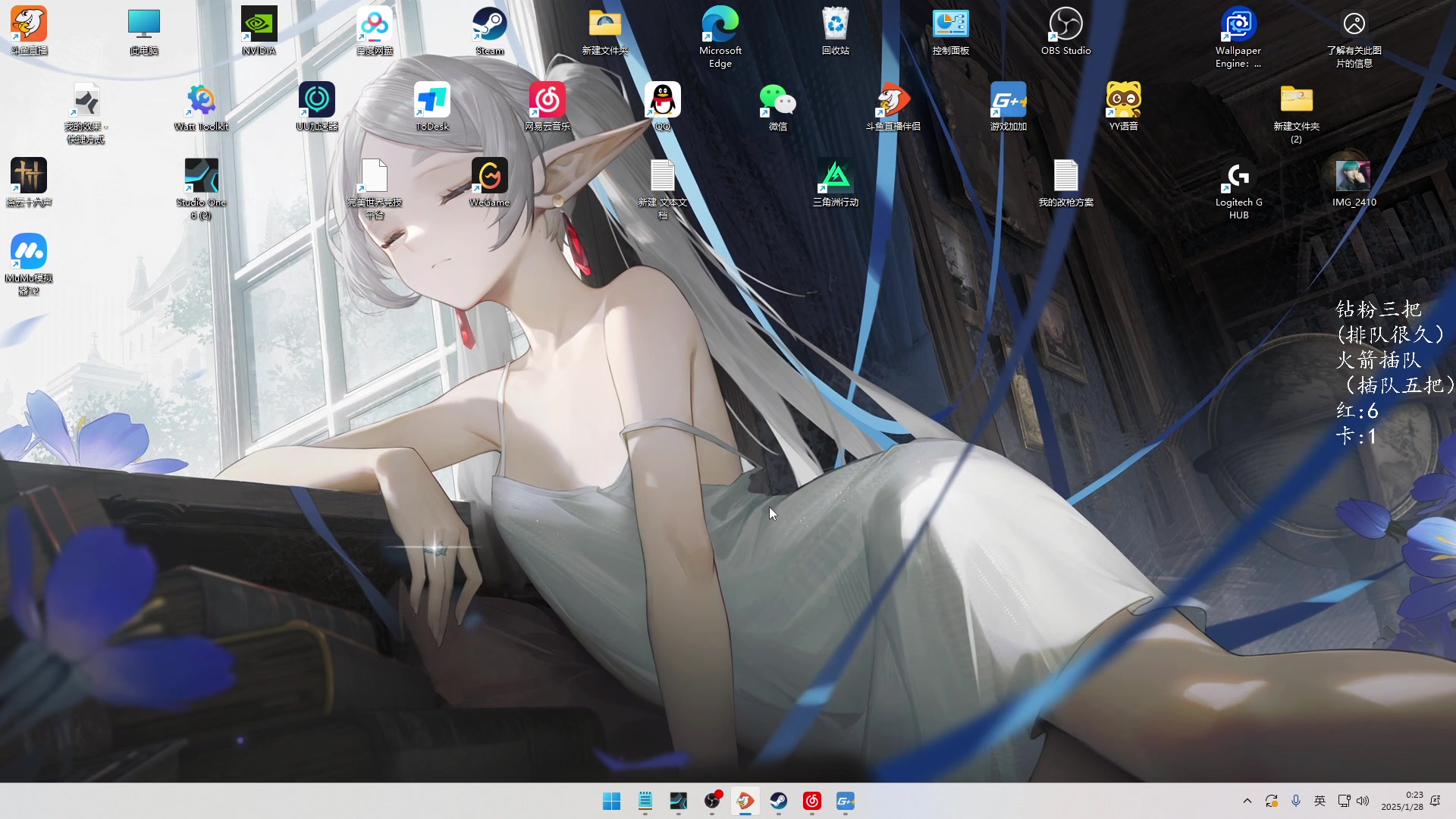
Task: Toggle the 英 input method indicator
Action: point(1320,801)
